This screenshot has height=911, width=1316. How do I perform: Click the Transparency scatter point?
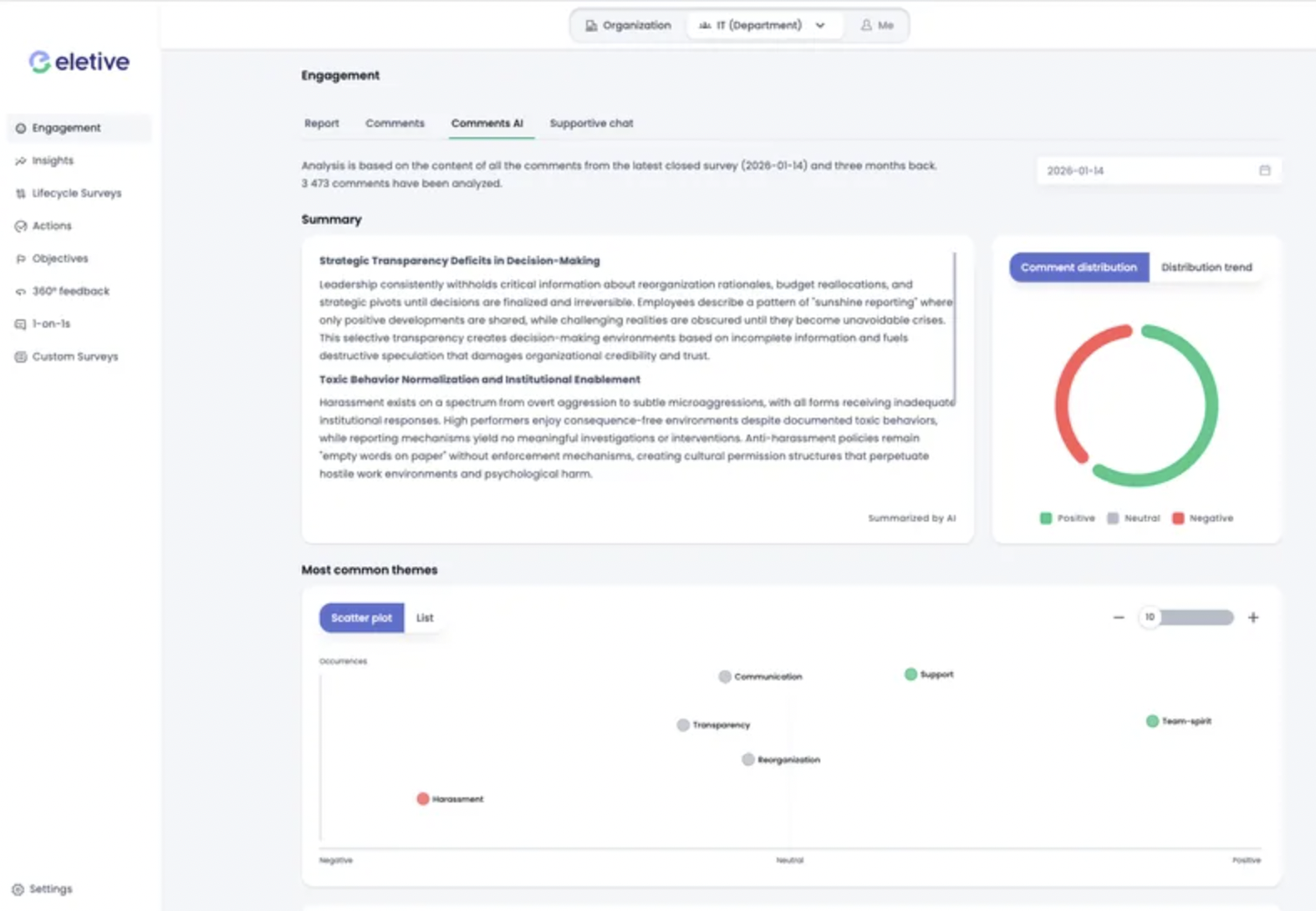[x=683, y=725]
